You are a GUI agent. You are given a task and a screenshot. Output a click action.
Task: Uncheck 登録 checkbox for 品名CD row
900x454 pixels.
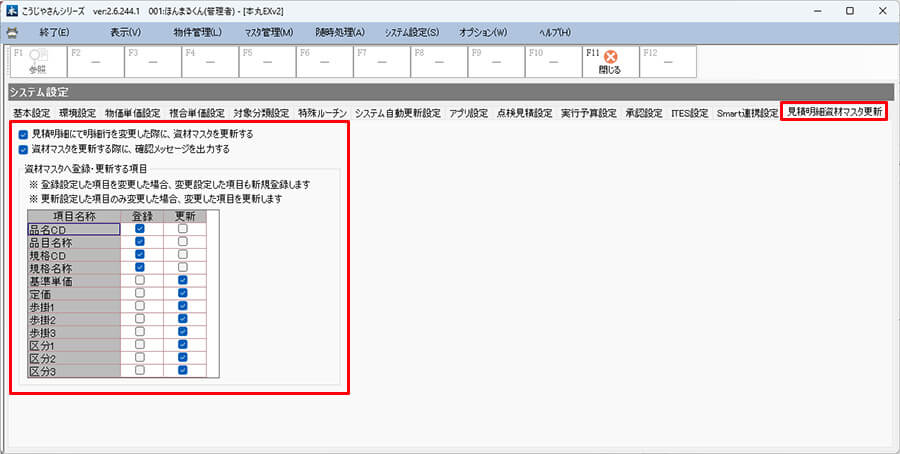coord(140,228)
